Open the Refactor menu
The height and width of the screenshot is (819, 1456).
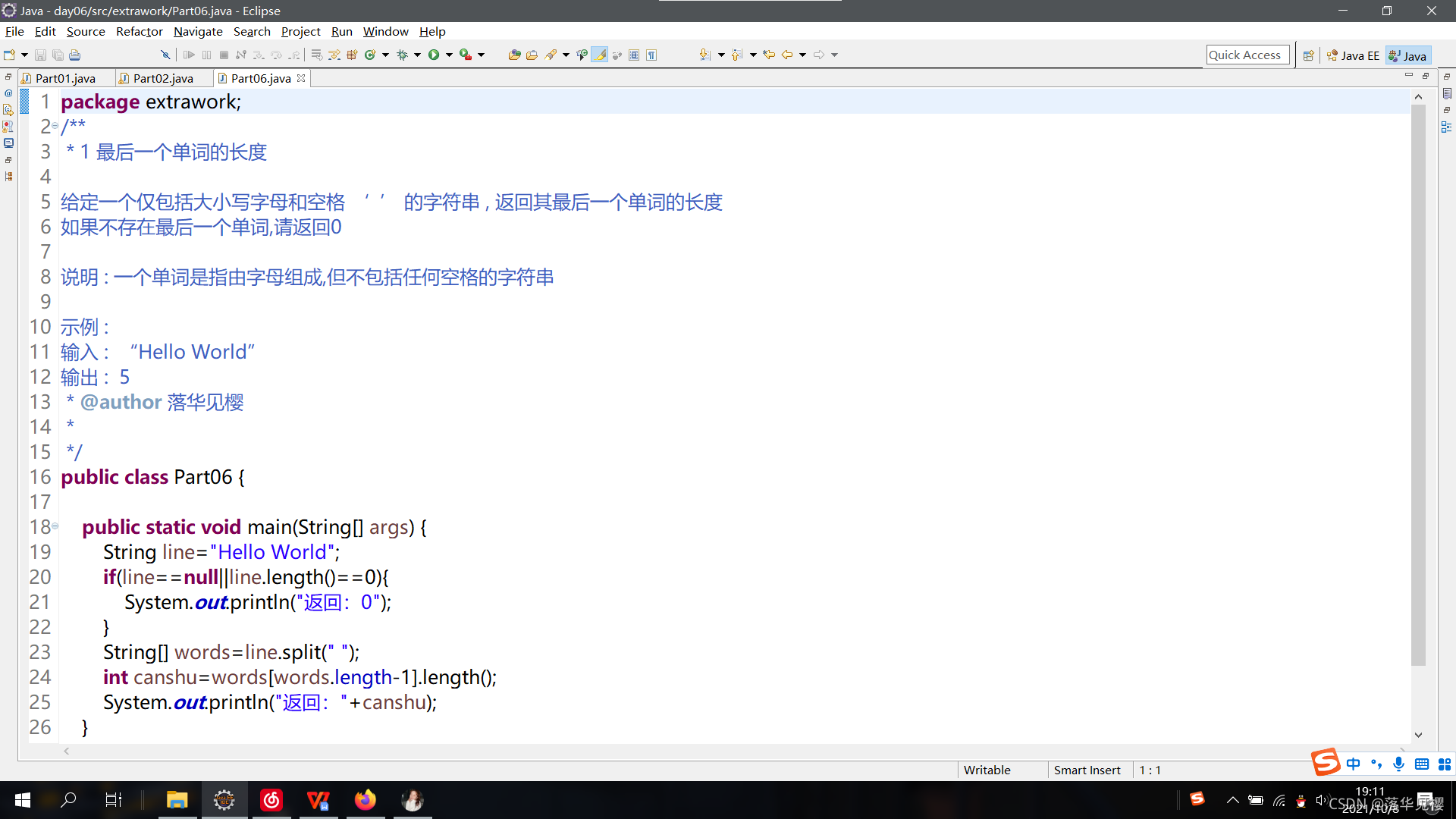coord(139,31)
